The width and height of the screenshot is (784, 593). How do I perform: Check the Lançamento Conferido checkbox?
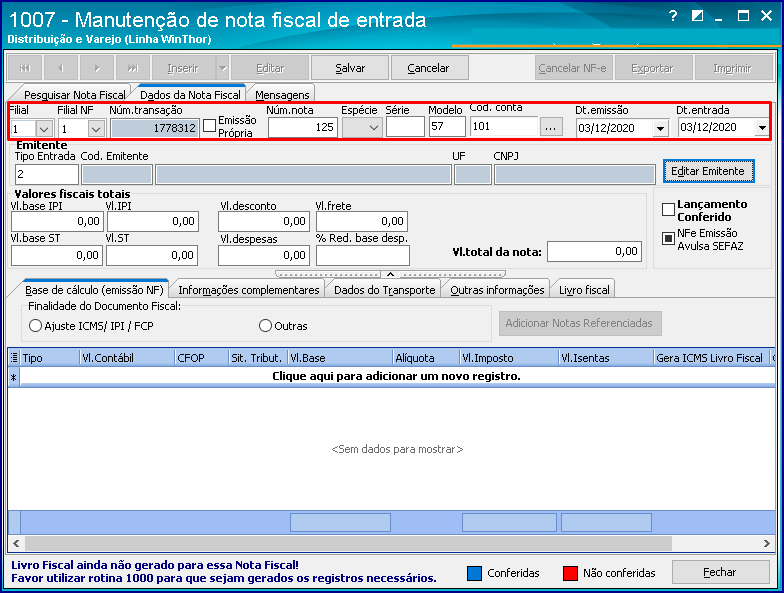668,210
